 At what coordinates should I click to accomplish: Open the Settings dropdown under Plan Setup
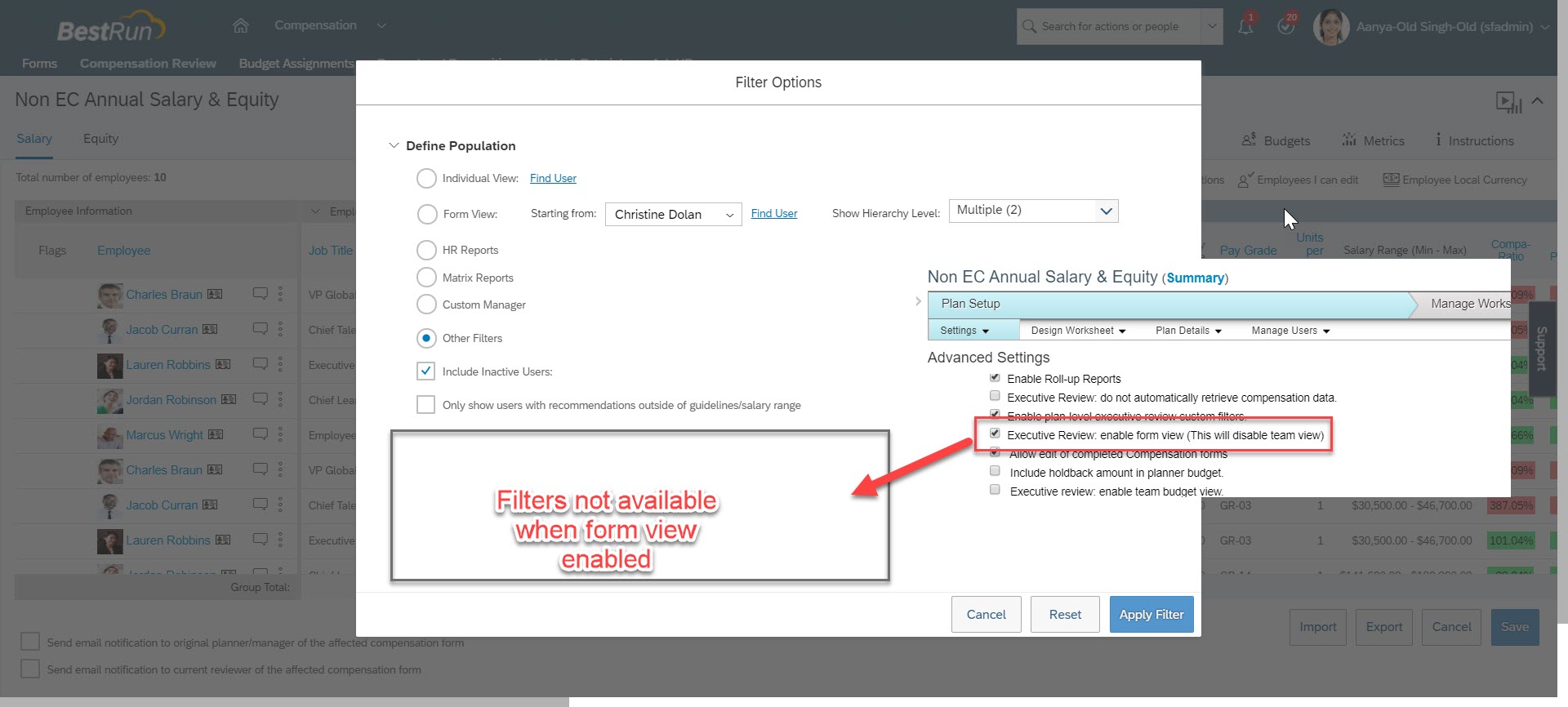click(965, 331)
